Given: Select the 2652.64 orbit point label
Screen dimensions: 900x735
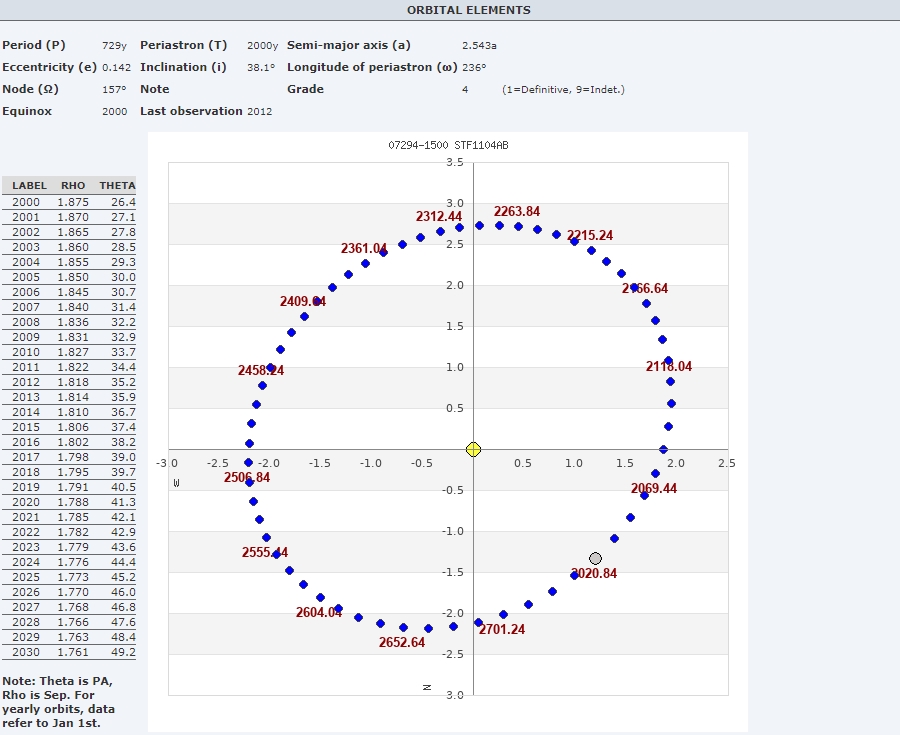Looking at the screenshot, I should tap(402, 643).
